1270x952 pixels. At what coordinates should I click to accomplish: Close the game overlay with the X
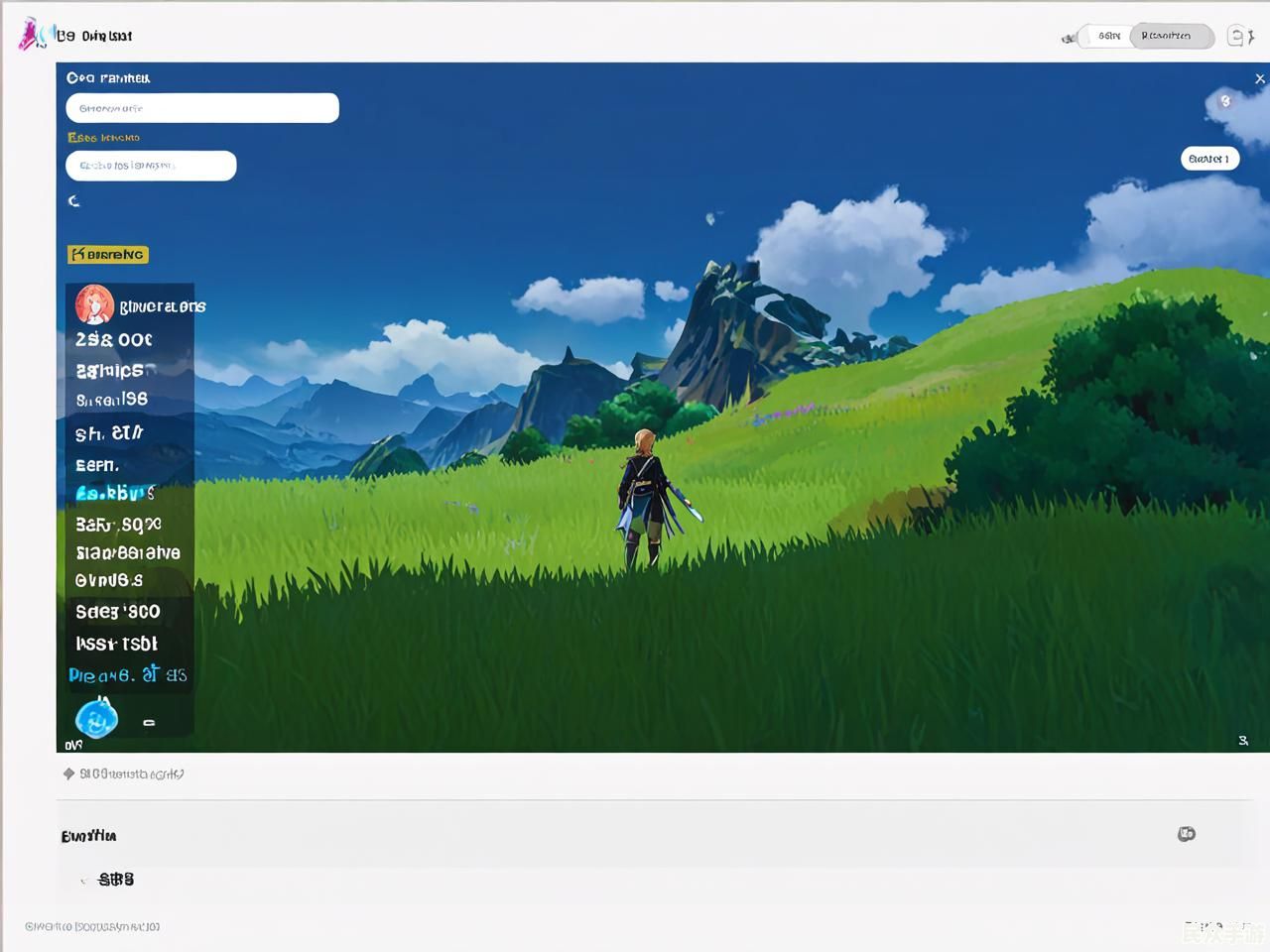tap(1259, 78)
